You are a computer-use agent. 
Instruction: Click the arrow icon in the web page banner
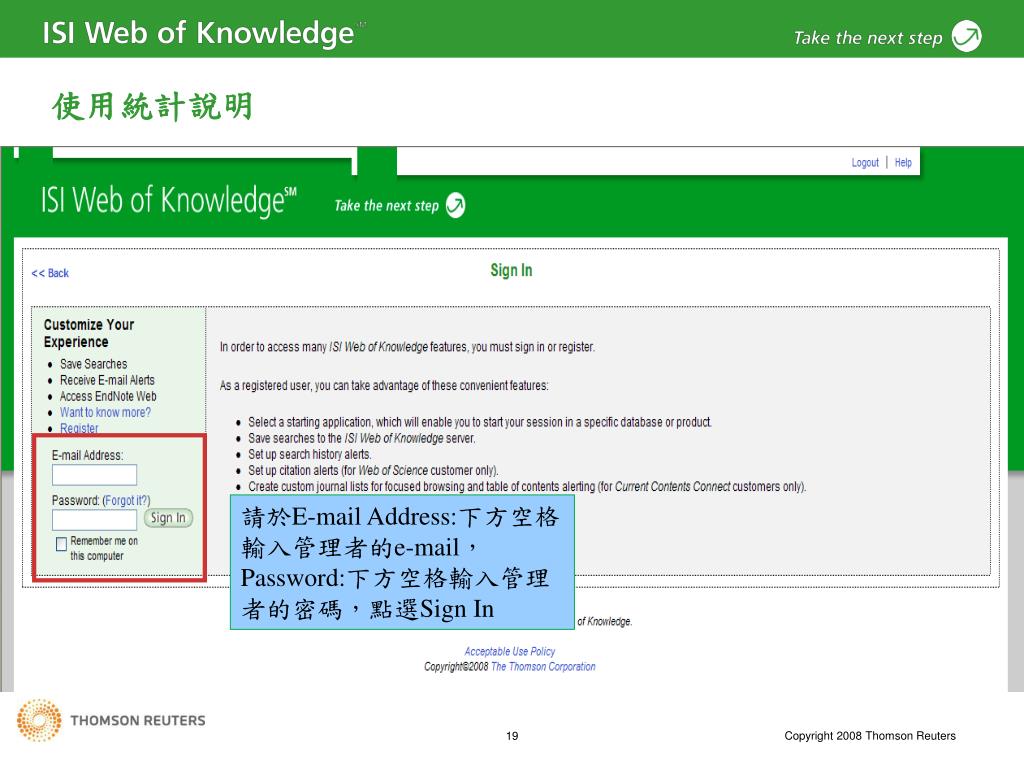(x=455, y=206)
